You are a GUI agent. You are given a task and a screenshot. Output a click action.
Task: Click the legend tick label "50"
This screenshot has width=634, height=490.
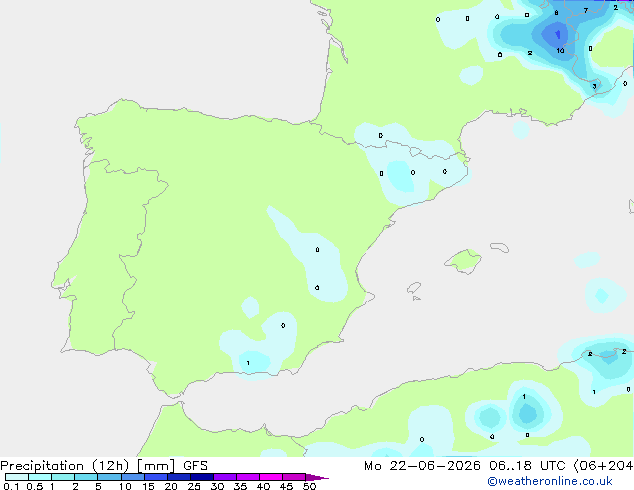pos(309,486)
